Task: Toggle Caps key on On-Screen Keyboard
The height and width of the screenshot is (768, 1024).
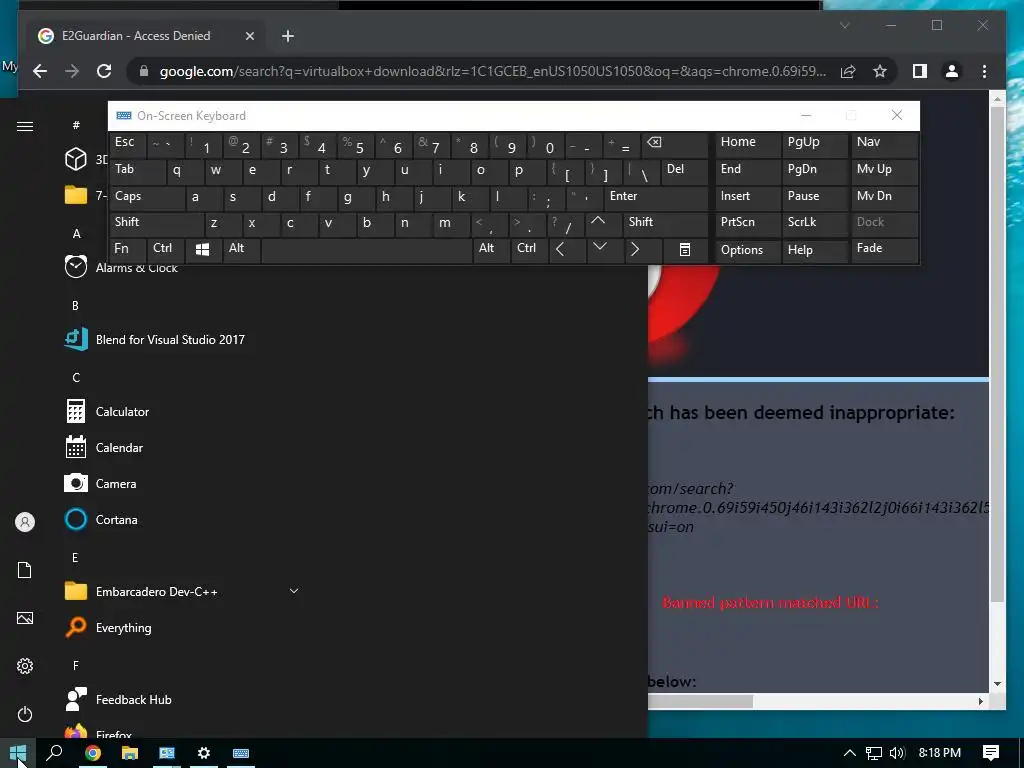Action: coord(146,197)
